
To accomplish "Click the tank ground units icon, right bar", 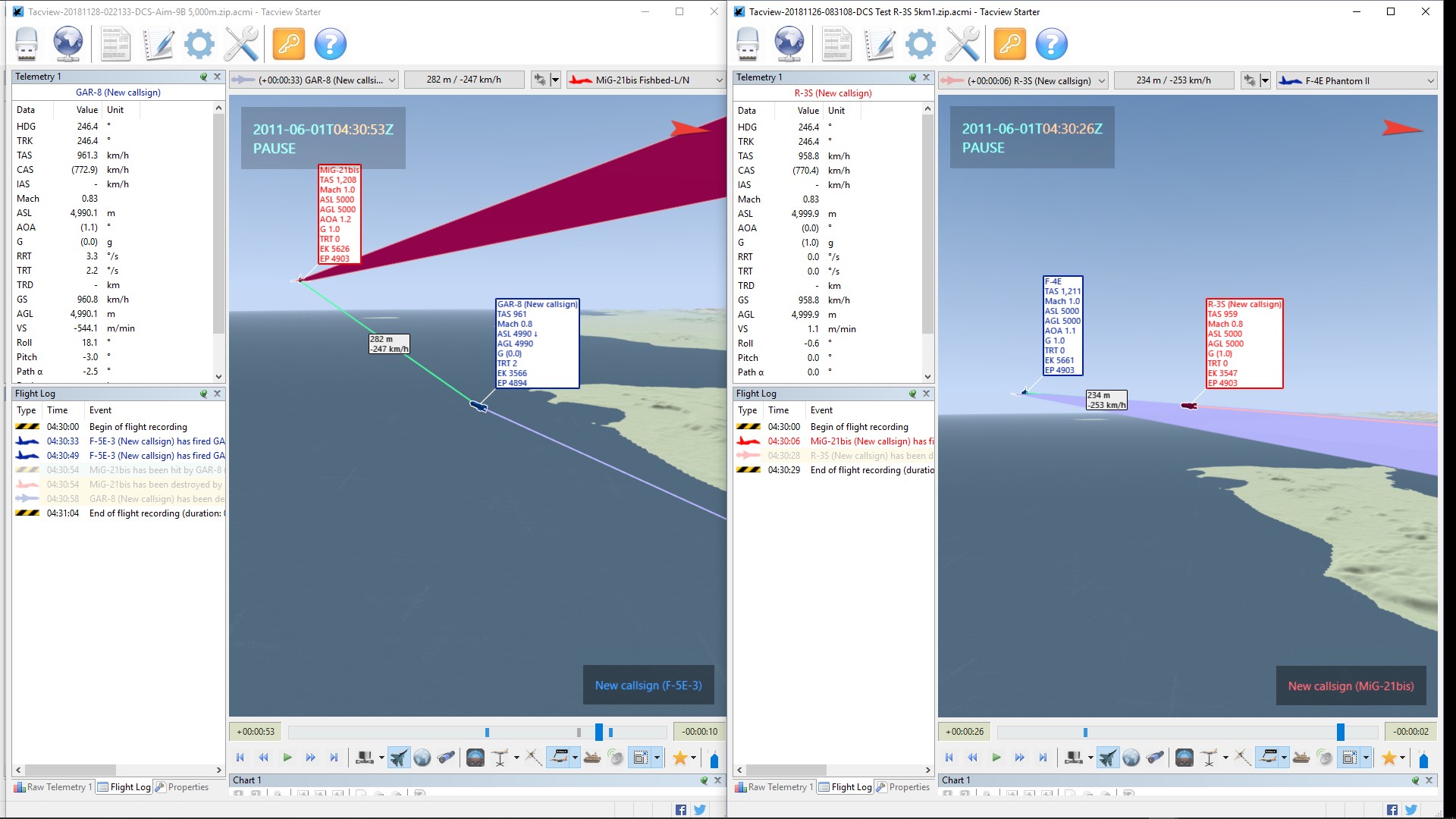I will pos(1301,757).
